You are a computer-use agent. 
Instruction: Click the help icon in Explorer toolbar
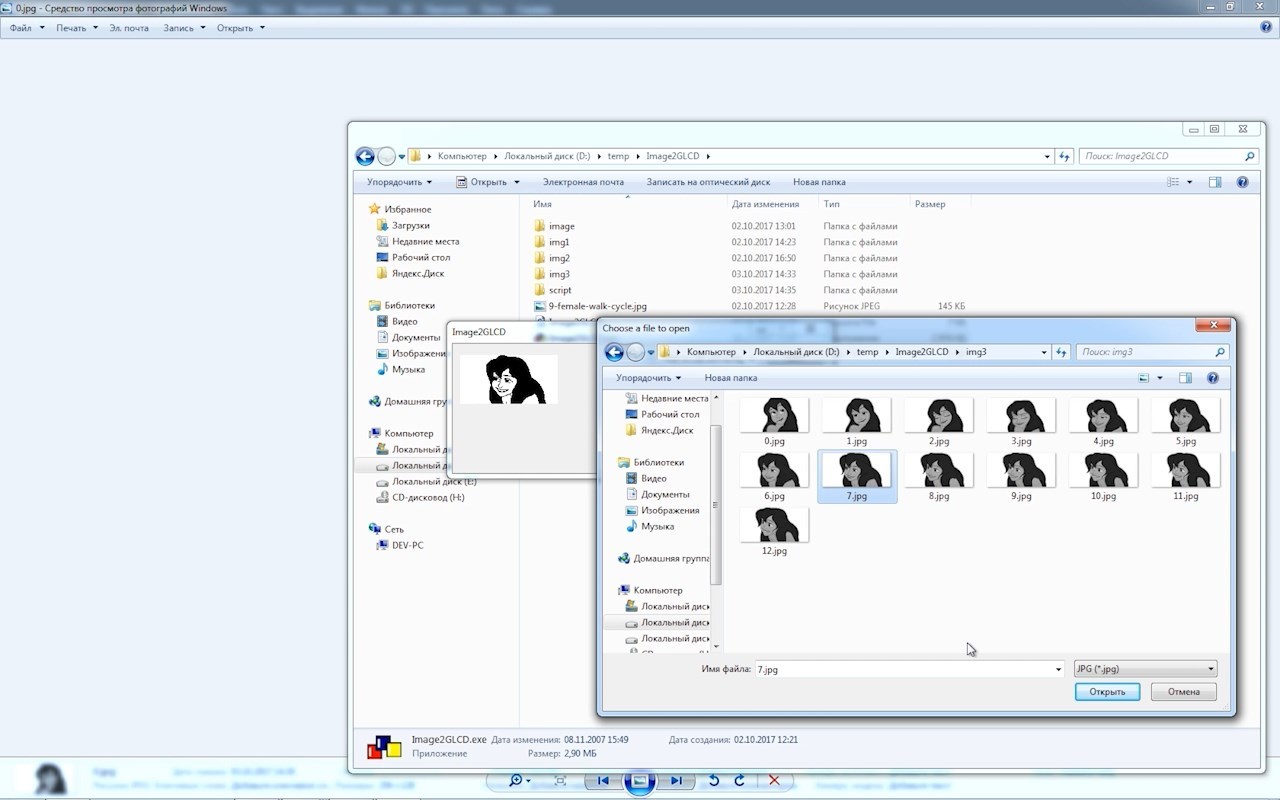(1243, 182)
